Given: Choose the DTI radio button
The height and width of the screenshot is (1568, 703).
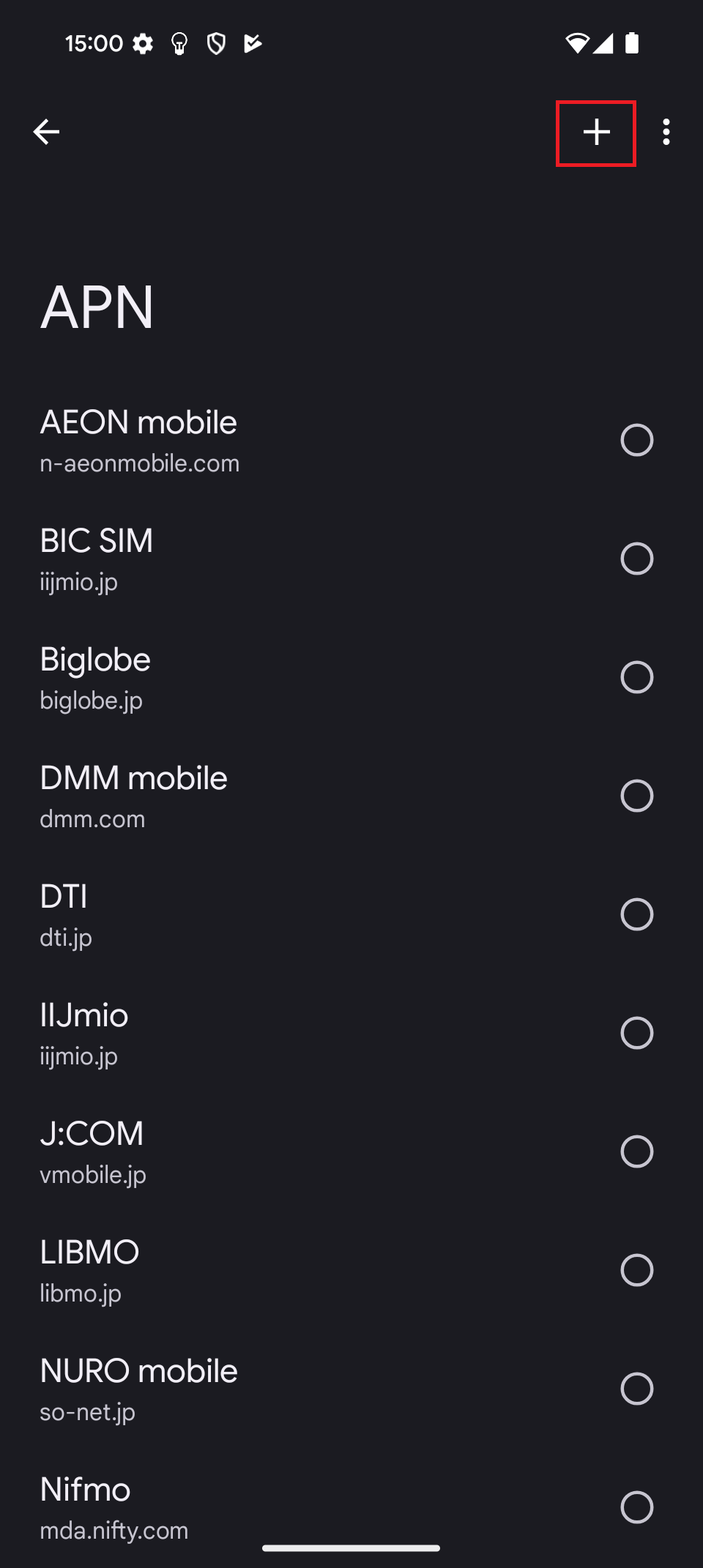Looking at the screenshot, I should 636,914.
